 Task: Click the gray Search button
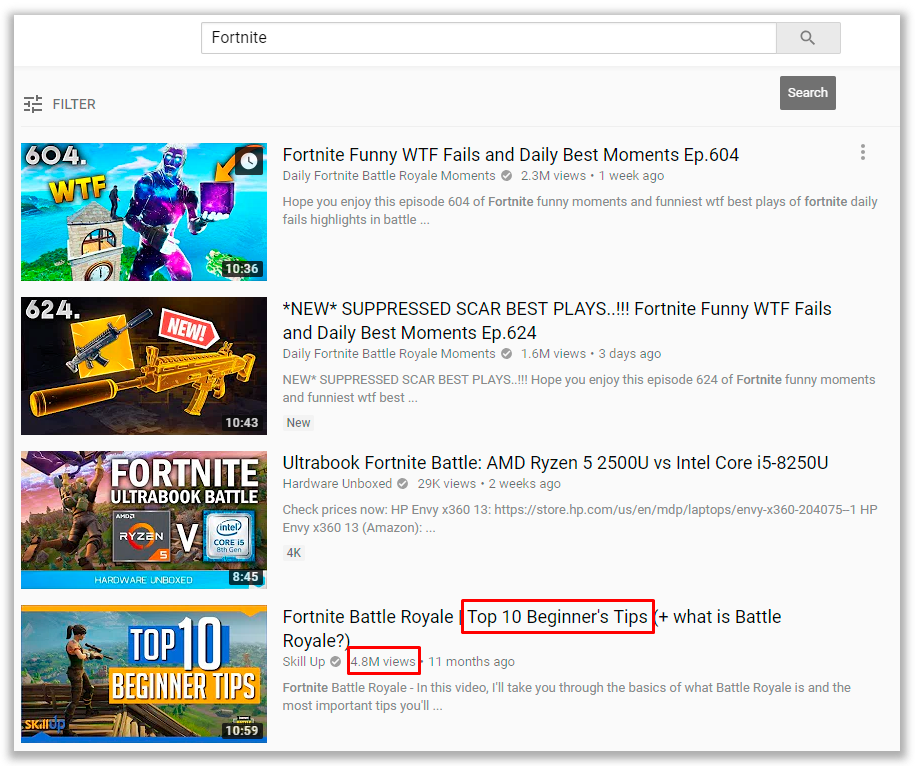click(x=808, y=93)
